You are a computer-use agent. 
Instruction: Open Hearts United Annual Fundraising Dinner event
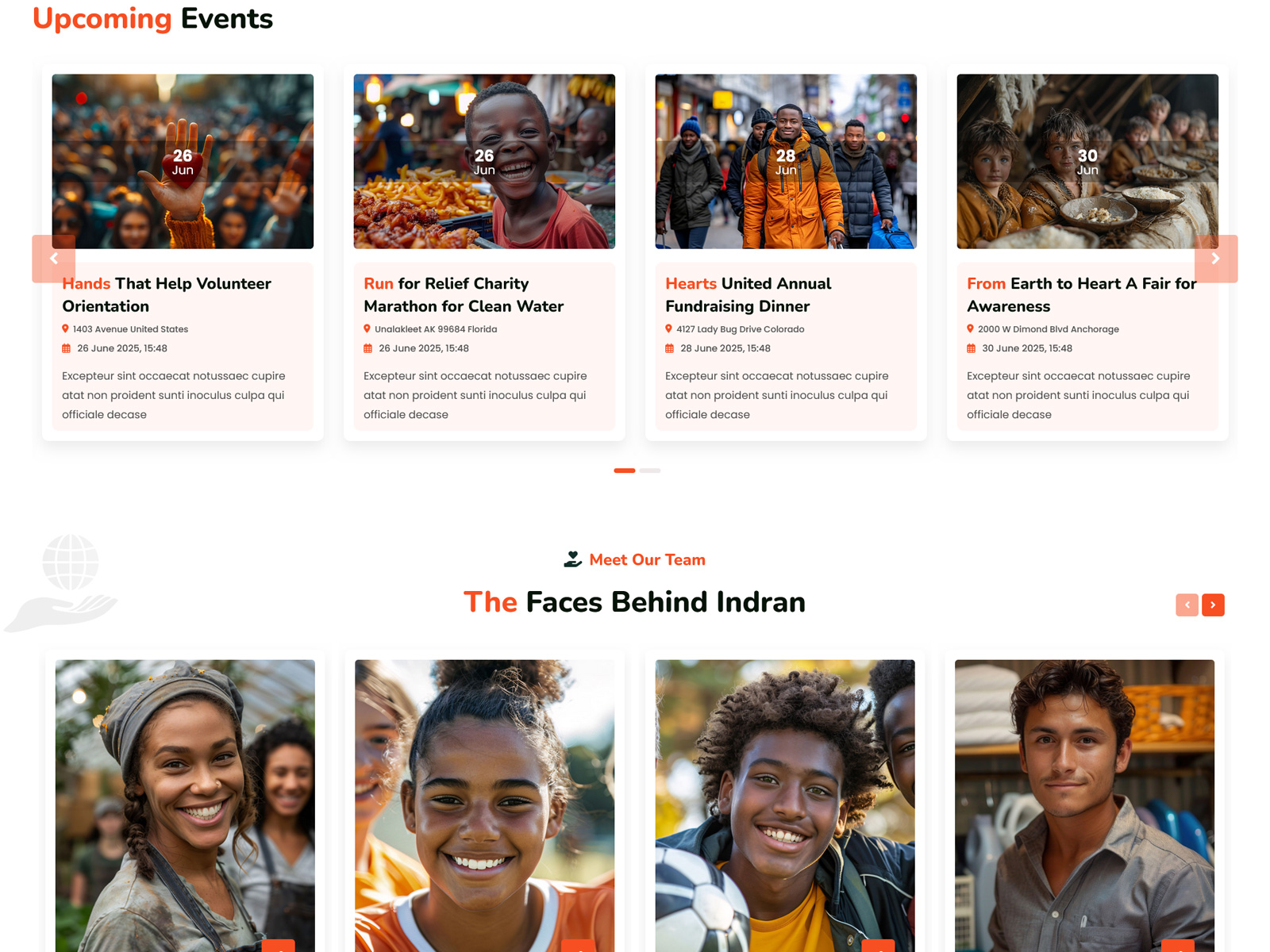click(748, 294)
